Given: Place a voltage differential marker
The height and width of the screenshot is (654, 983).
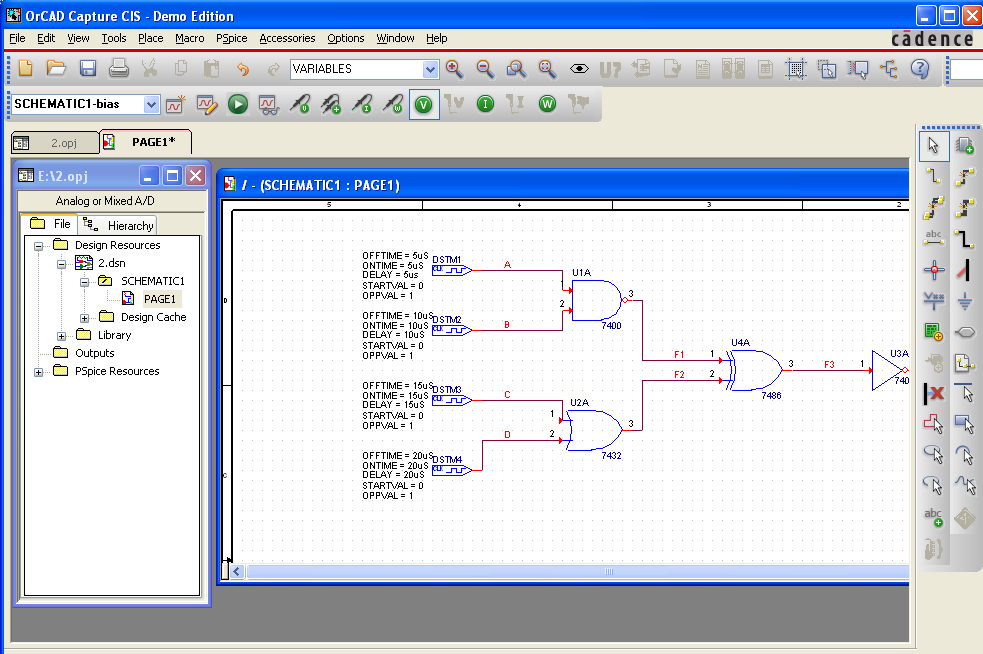Looking at the screenshot, I should 330,104.
